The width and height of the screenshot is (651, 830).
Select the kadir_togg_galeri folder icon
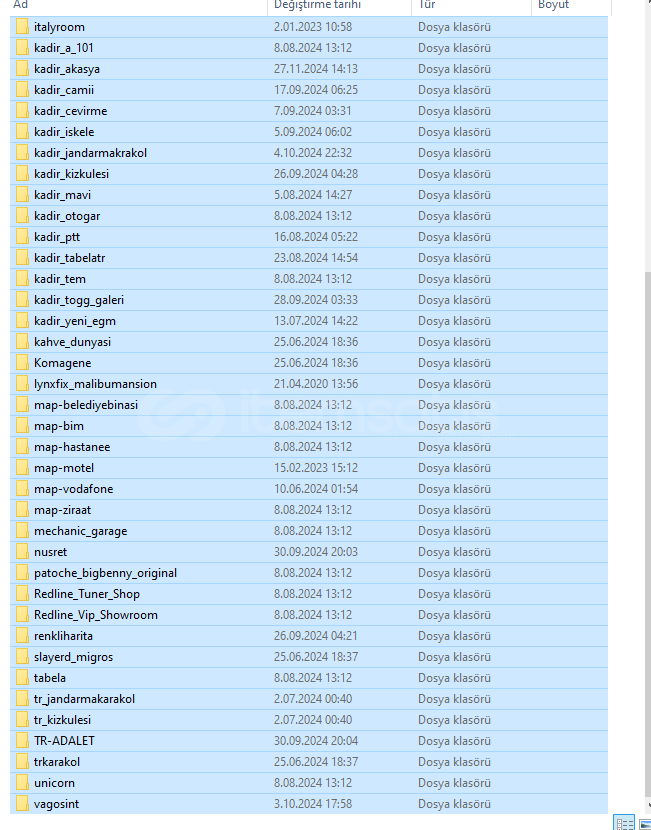click(x=22, y=300)
